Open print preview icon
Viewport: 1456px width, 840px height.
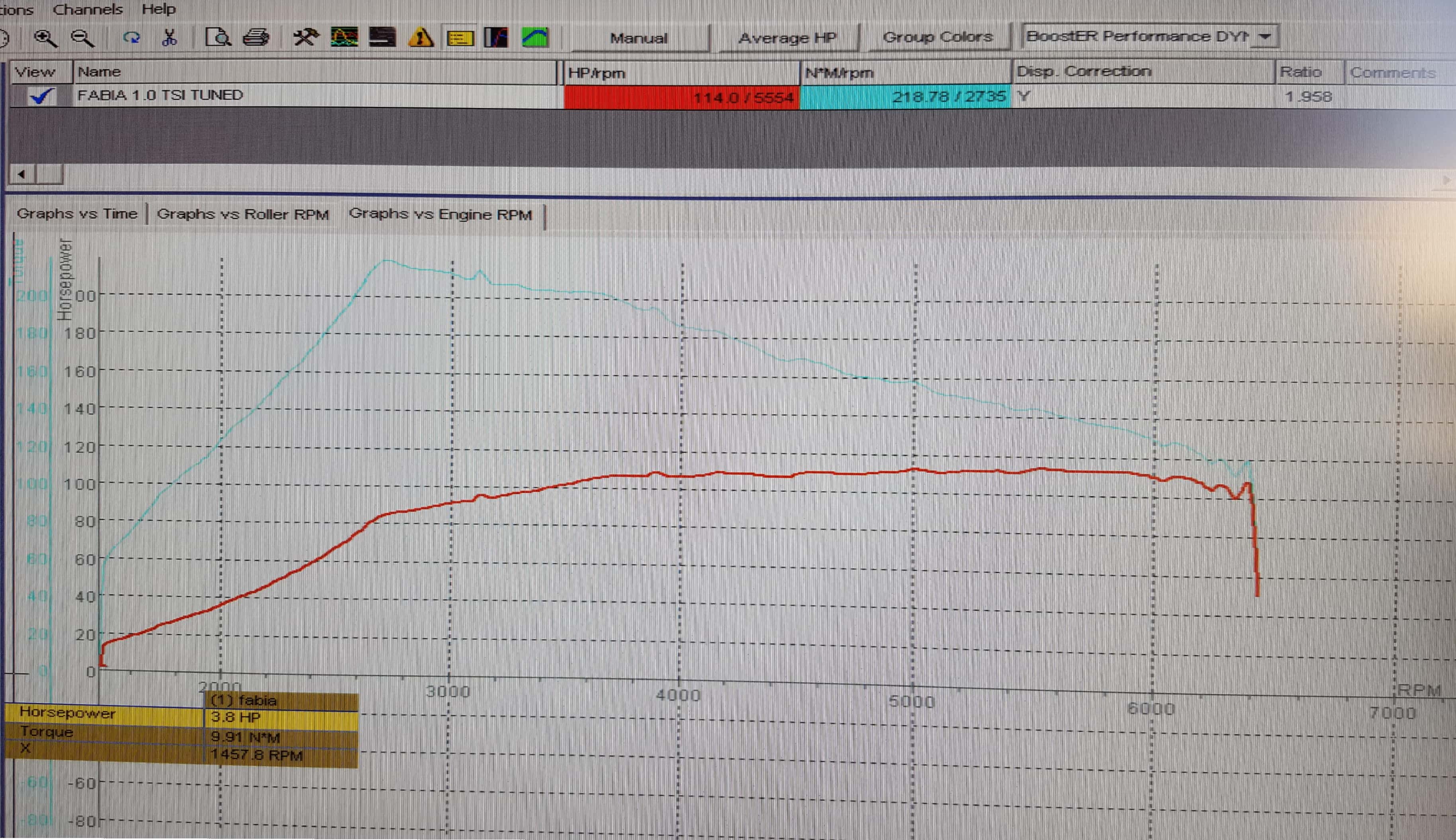coord(219,38)
